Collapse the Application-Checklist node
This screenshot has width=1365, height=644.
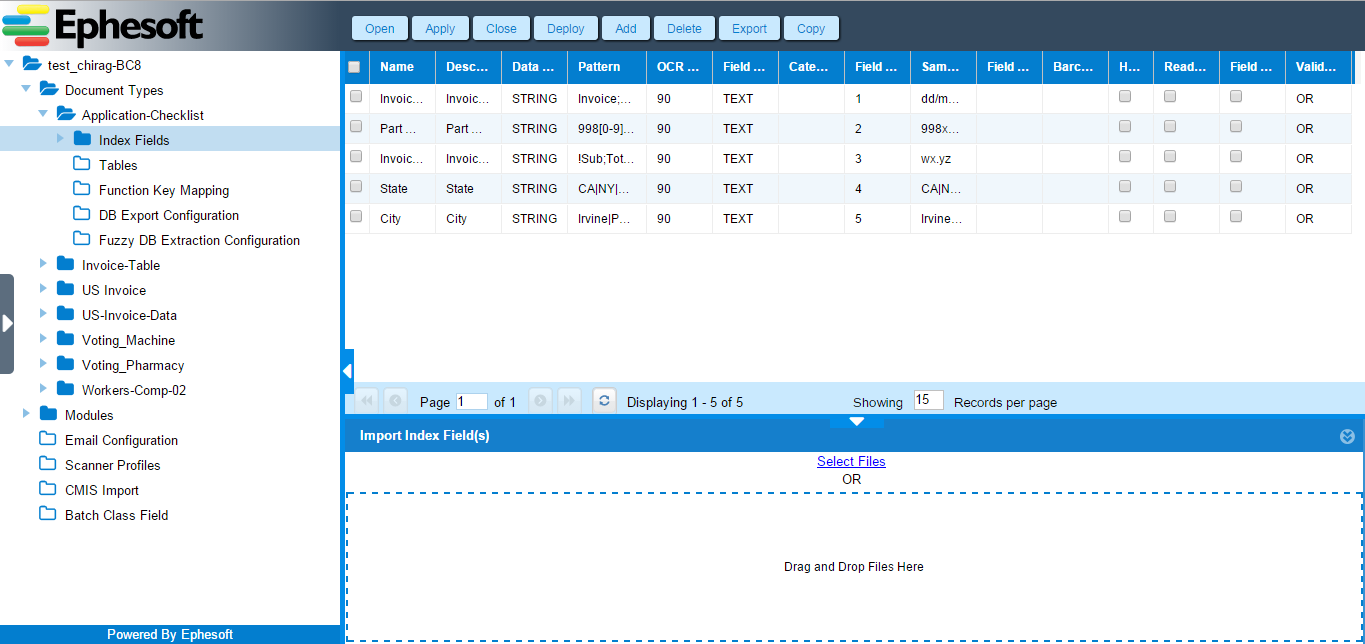(43, 114)
